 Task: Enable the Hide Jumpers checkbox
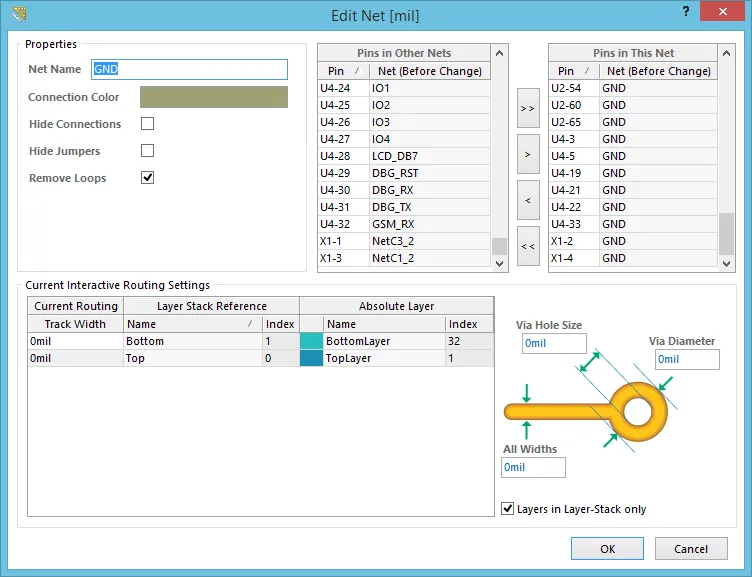148,151
